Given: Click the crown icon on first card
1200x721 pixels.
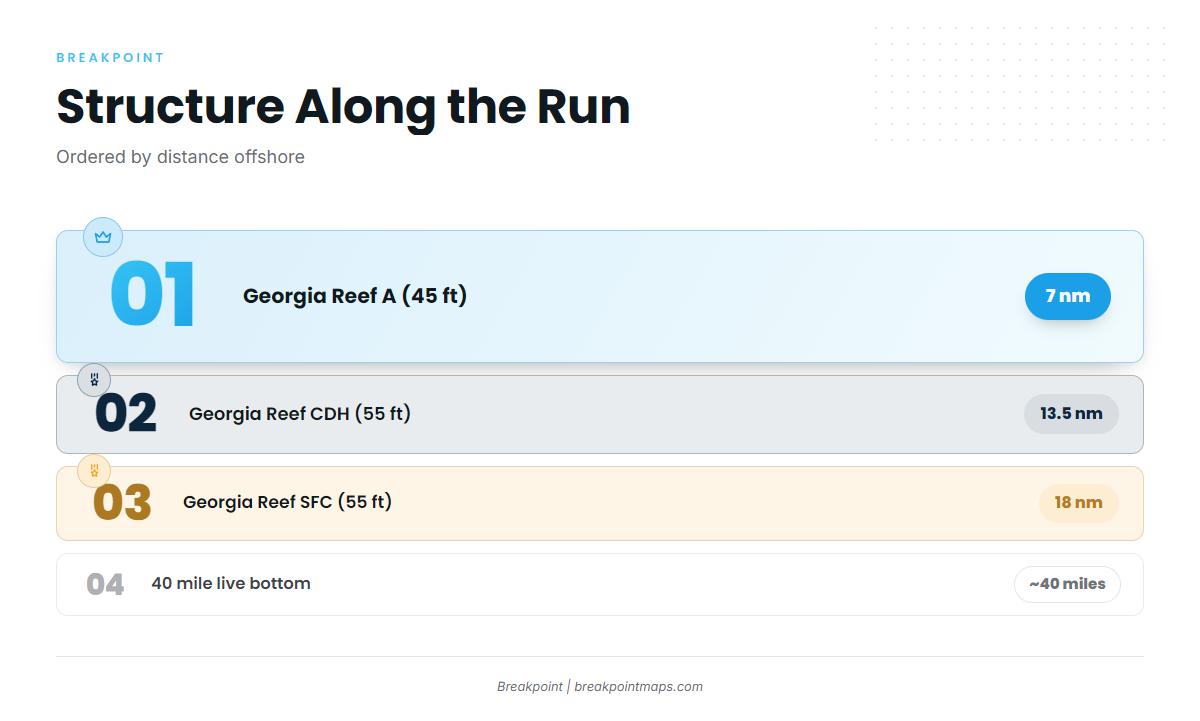Looking at the screenshot, I should (x=103, y=237).
